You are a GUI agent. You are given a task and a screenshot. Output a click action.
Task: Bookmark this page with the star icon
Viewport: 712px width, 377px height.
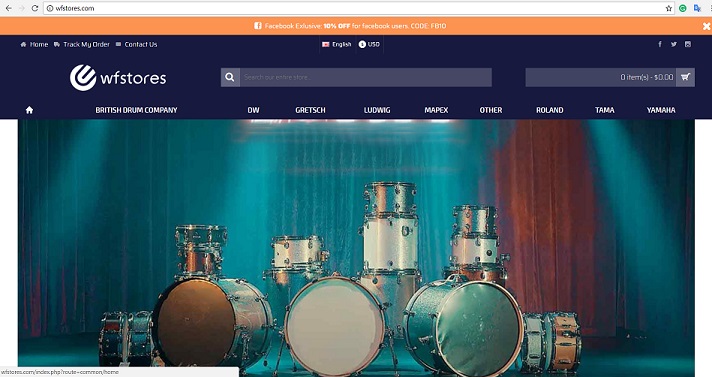pos(668,8)
